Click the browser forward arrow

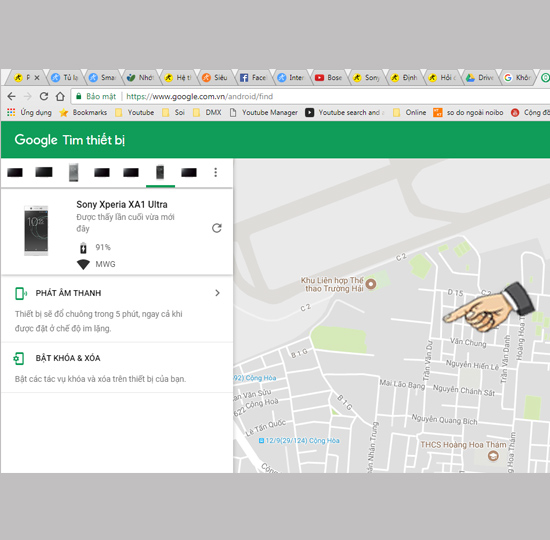[28, 96]
